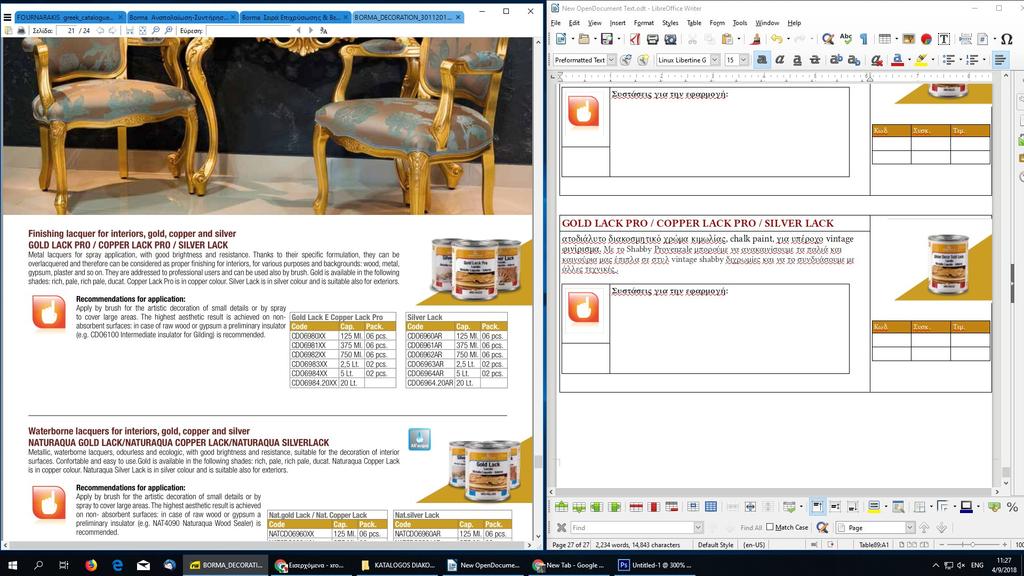Toggle left alignment in Writer

(x=1000, y=60)
